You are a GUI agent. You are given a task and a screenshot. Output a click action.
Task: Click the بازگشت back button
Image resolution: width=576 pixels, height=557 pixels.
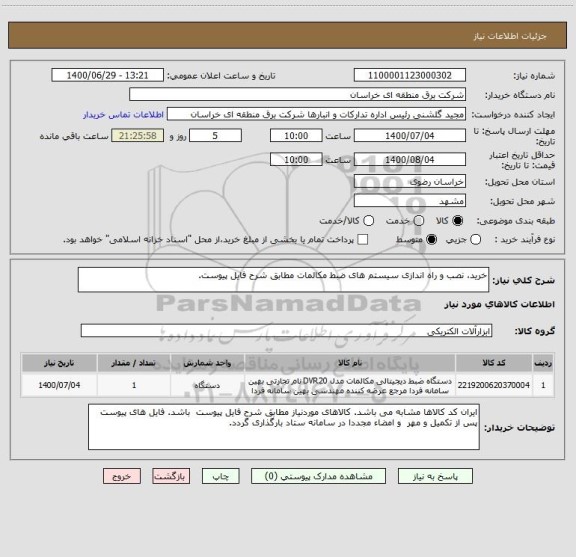[x=171, y=476]
